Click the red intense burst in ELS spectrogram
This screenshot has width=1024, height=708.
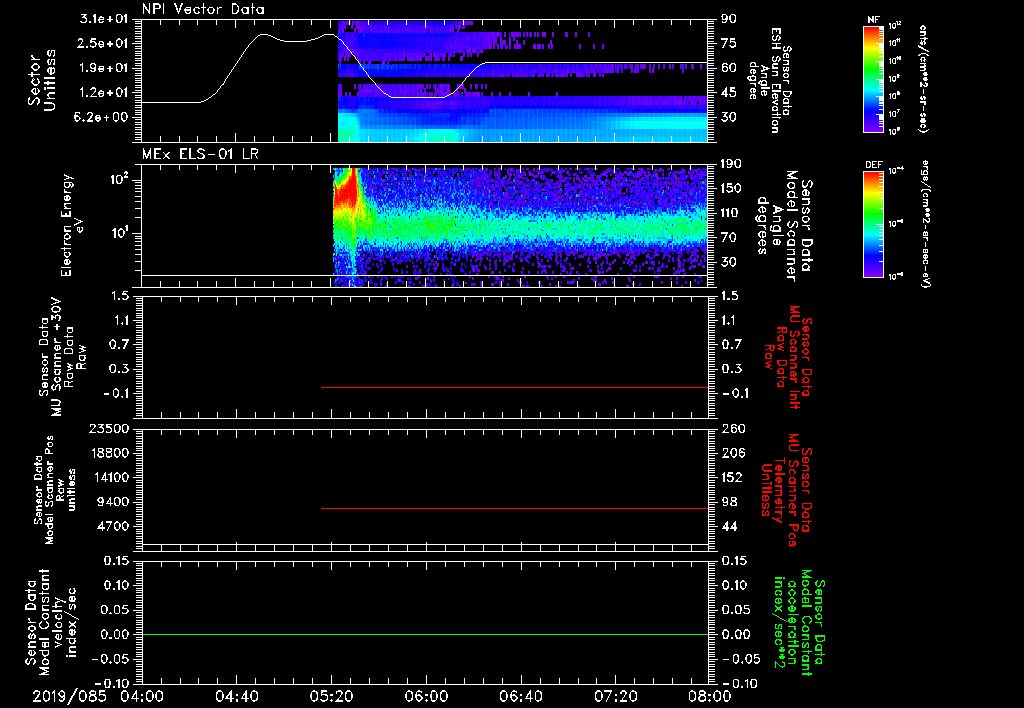[x=346, y=193]
